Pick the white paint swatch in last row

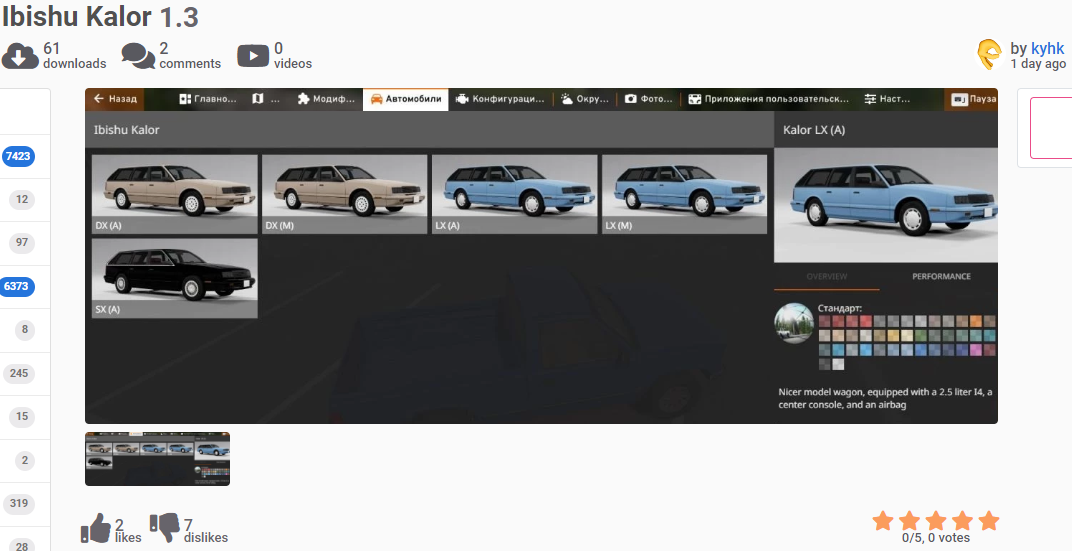click(x=838, y=364)
